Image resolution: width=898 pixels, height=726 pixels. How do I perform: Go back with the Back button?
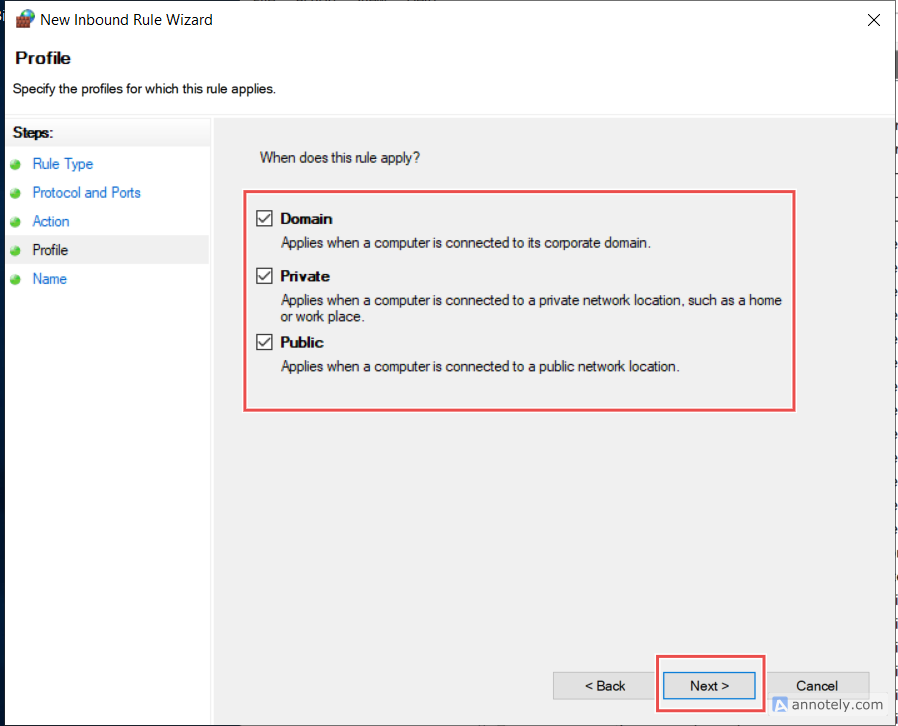(604, 686)
